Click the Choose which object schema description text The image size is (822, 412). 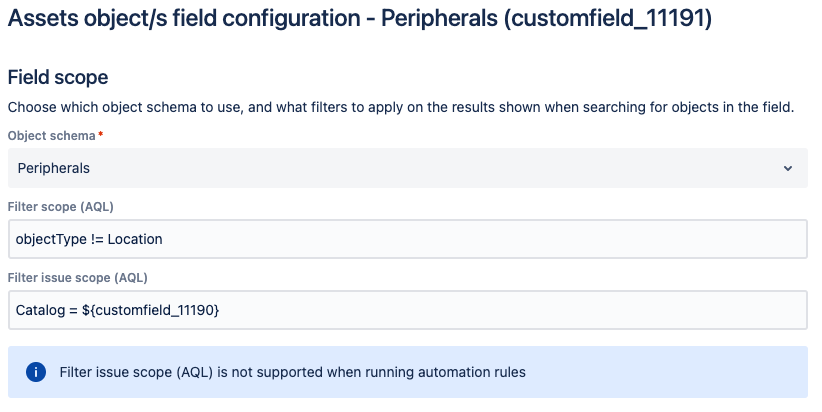(x=401, y=107)
